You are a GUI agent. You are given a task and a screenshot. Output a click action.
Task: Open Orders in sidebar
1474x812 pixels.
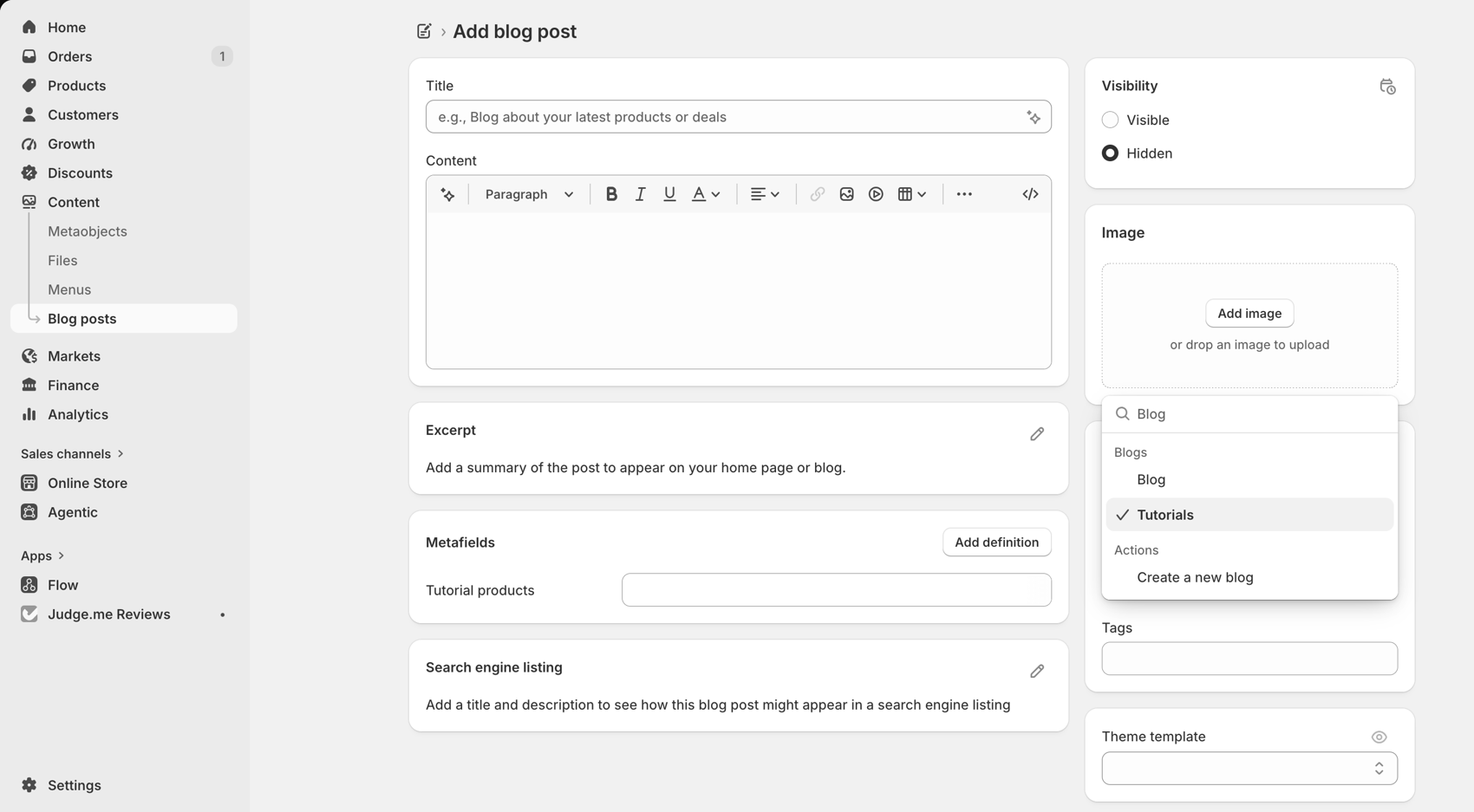click(124, 56)
